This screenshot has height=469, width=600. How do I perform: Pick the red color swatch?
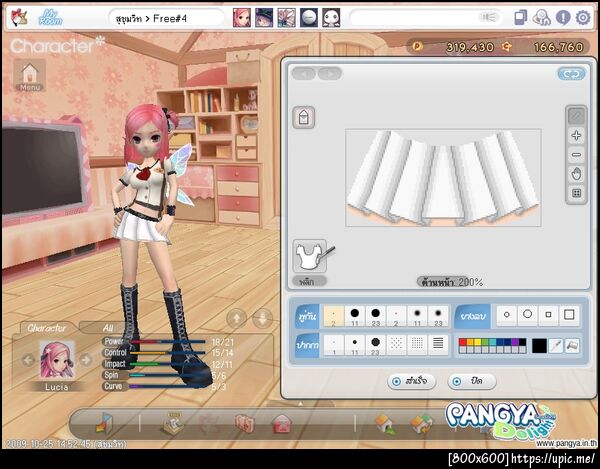tap(462, 342)
